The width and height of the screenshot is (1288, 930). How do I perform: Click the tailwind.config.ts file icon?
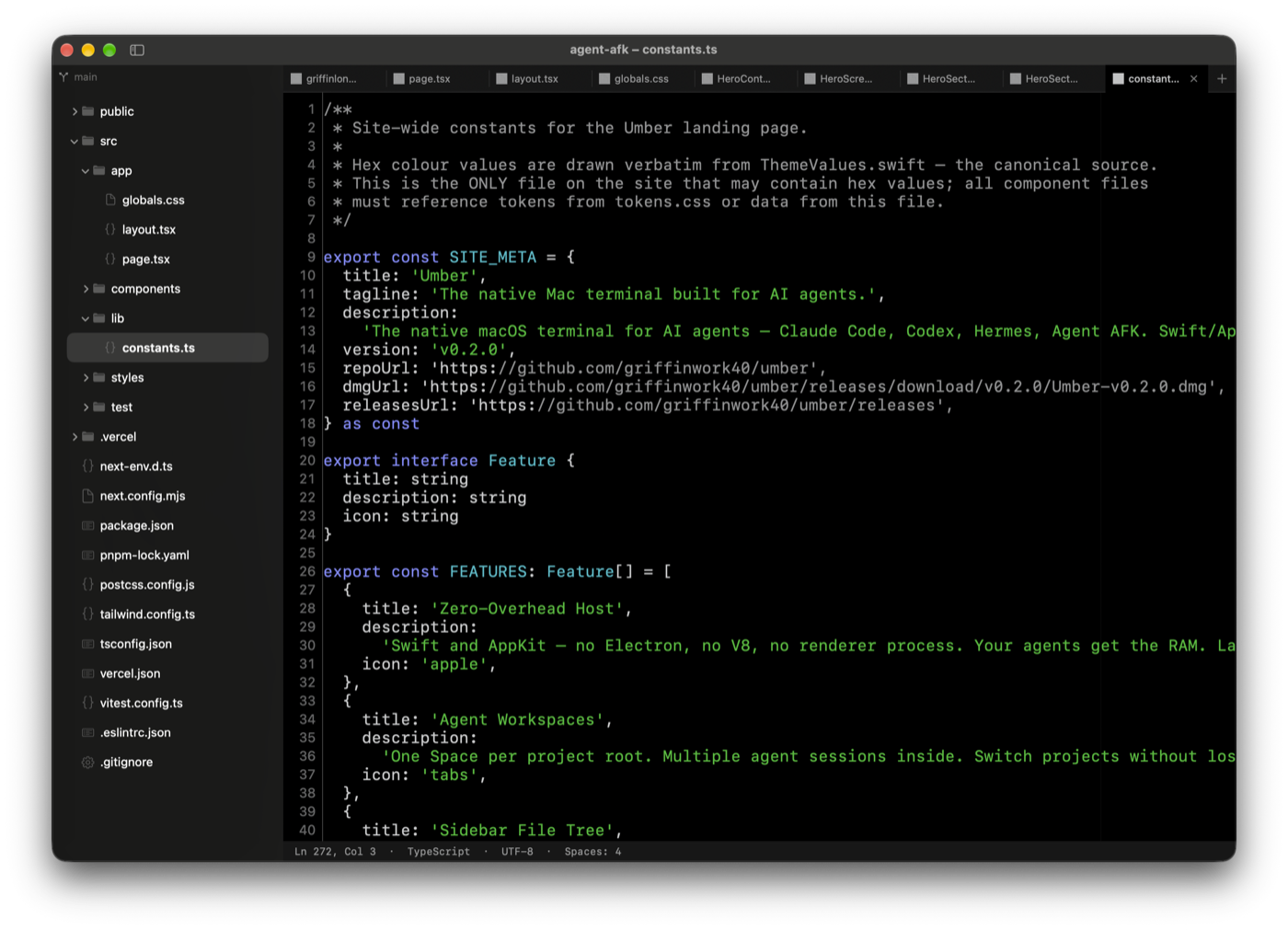coord(88,614)
